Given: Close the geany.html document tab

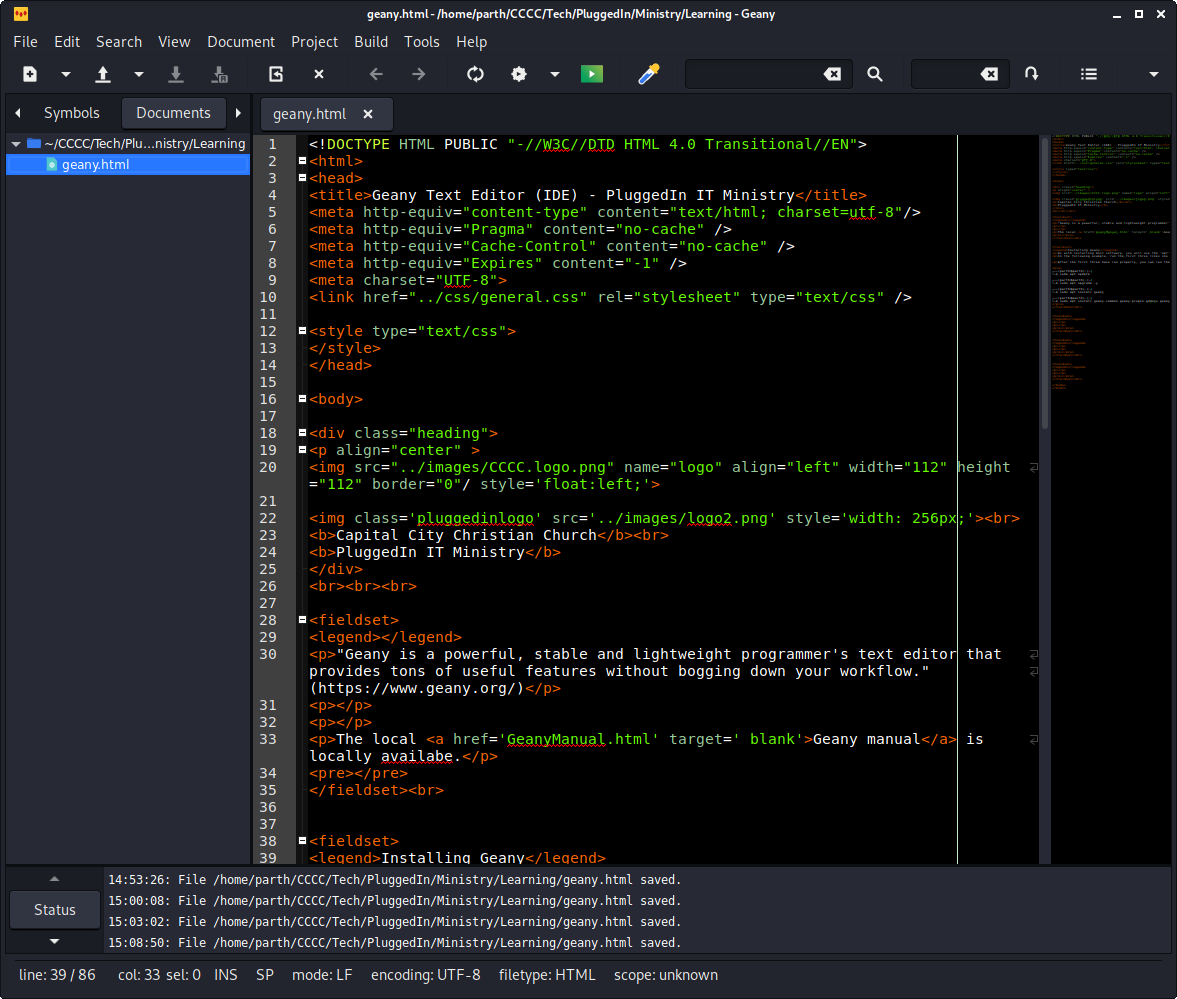Looking at the screenshot, I should [x=368, y=114].
